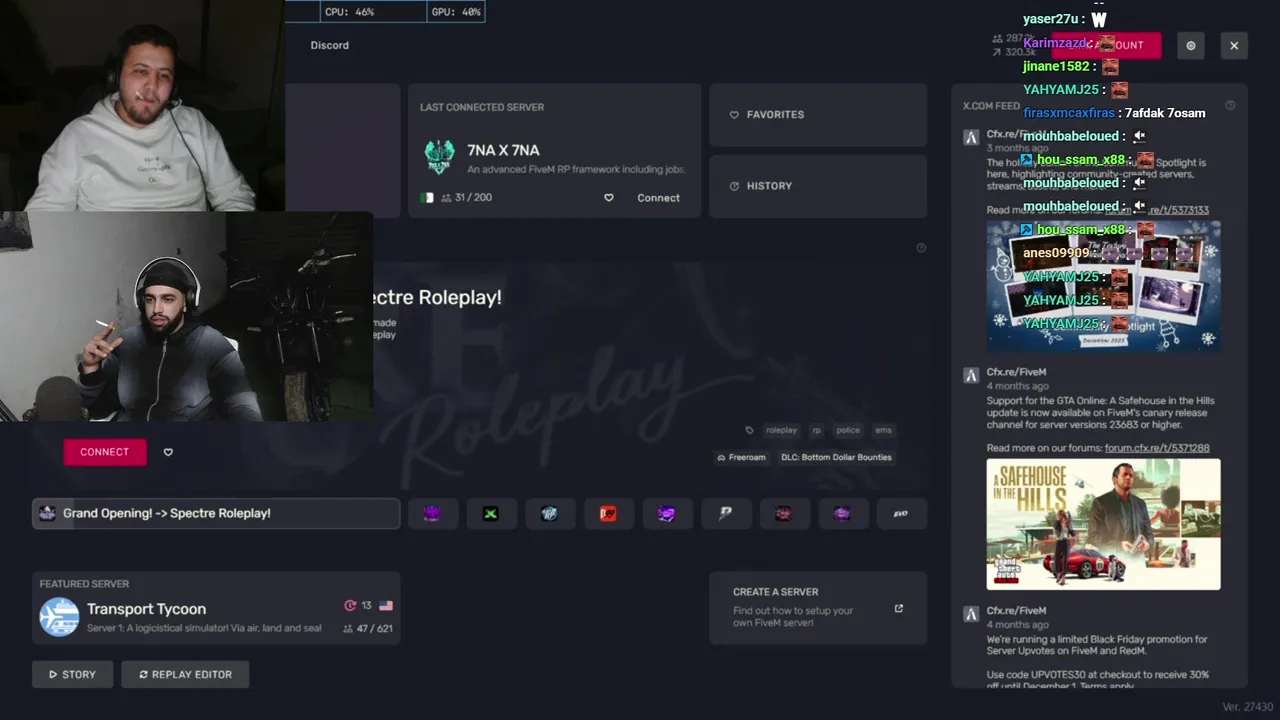The height and width of the screenshot is (720, 1280).
Task: Click the X.COM Feed info icon
Action: click(1230, 105)
